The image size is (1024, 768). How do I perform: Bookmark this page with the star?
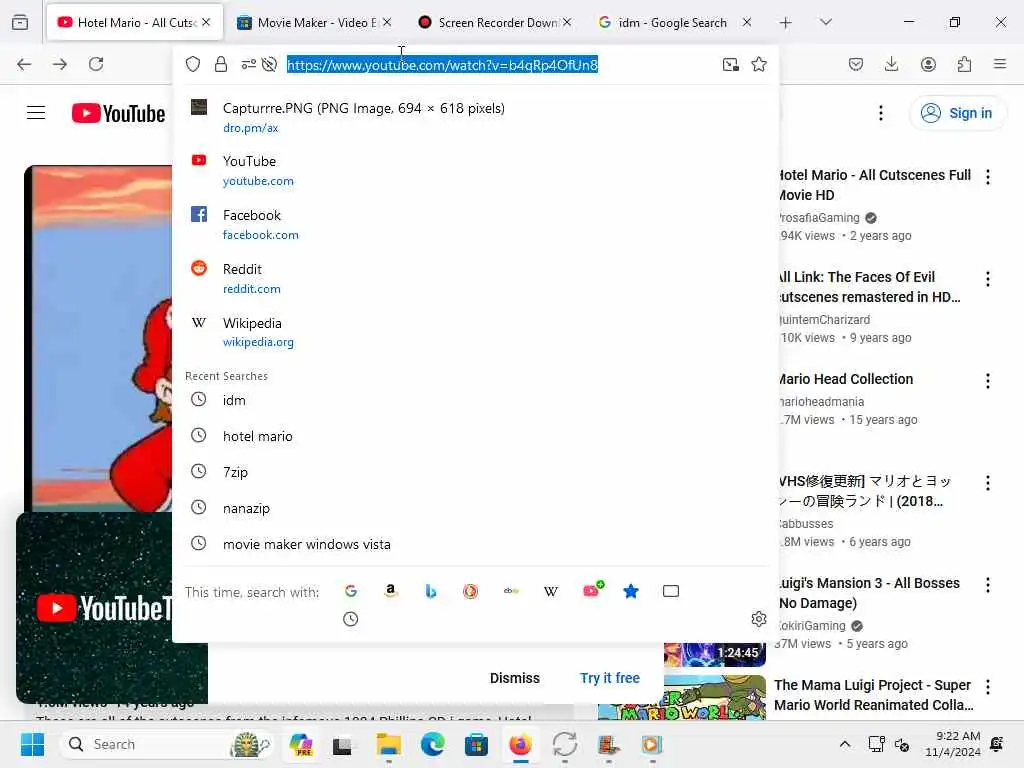759,64
